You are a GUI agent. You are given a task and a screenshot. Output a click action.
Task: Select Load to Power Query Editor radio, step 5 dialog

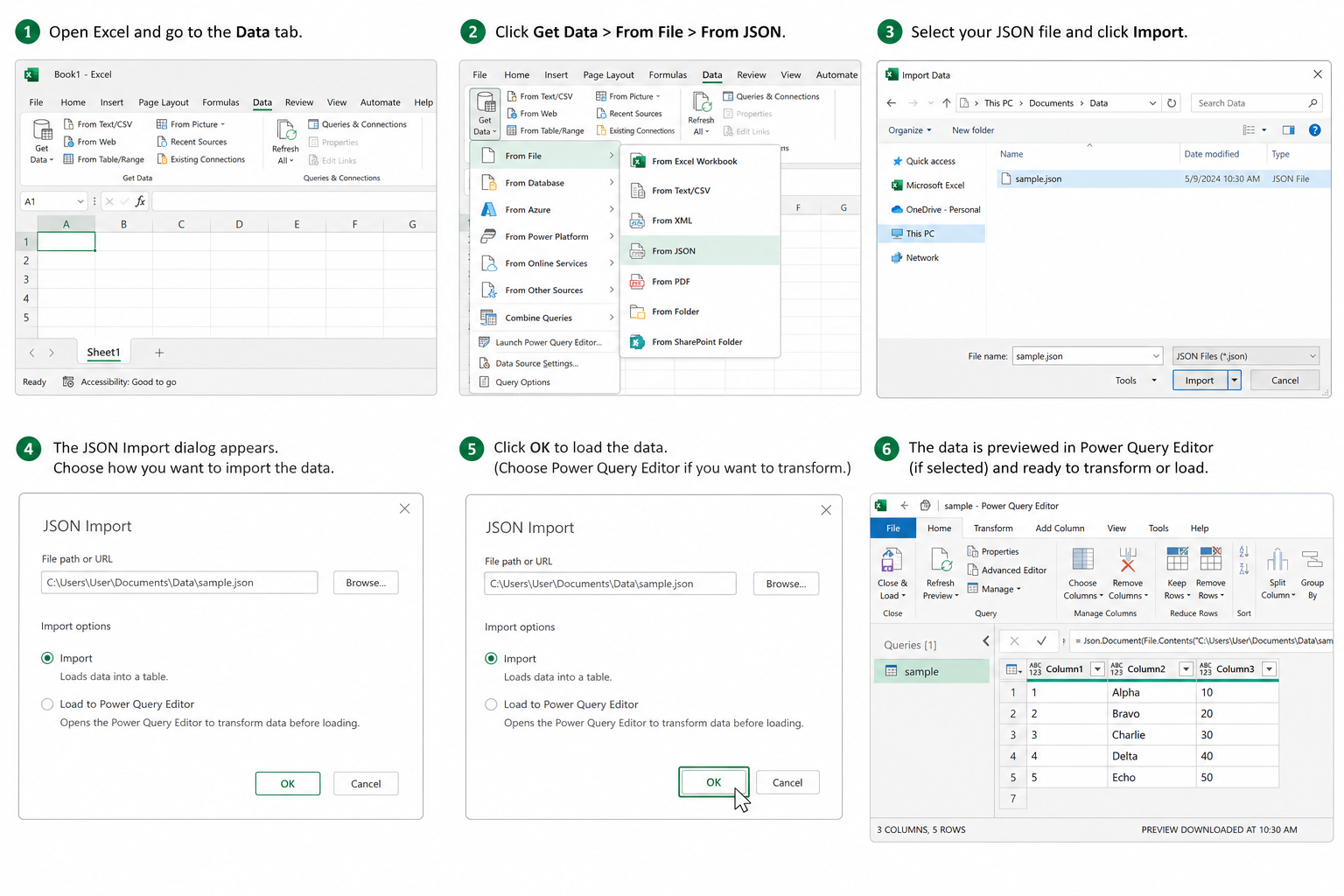491,704
